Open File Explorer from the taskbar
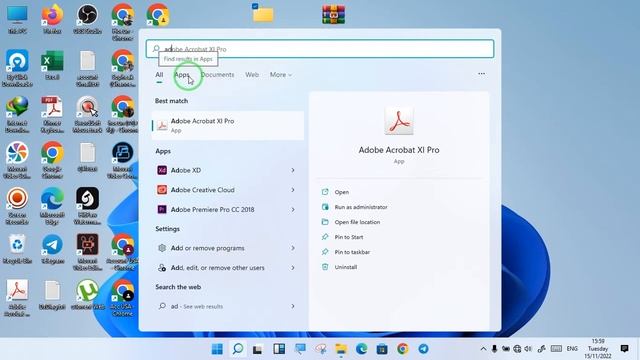 [341, 349]
